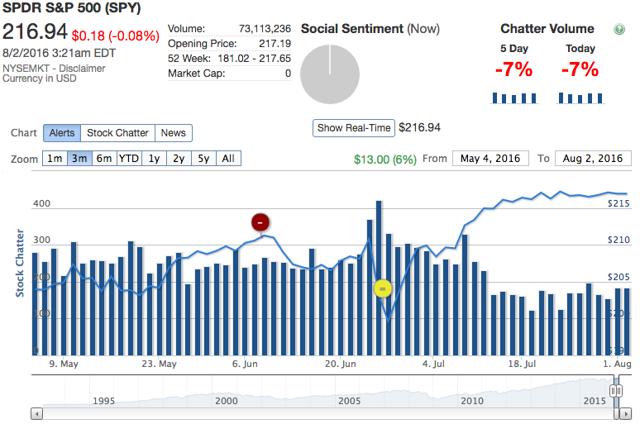Click the To date field Aug 2, 2016
This screenshot has width=640, height=424.
[x=593, y=158]
